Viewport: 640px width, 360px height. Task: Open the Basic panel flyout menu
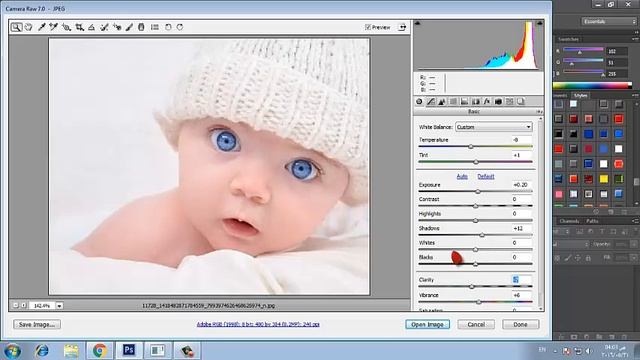coord(539,112)
